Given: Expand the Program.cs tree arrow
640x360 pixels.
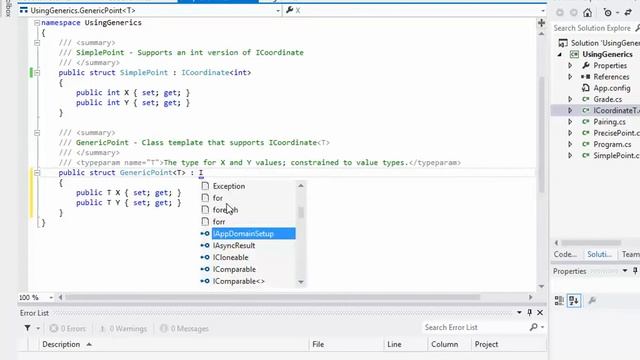Looking at the screenshot, I should [x=570, y=144].
